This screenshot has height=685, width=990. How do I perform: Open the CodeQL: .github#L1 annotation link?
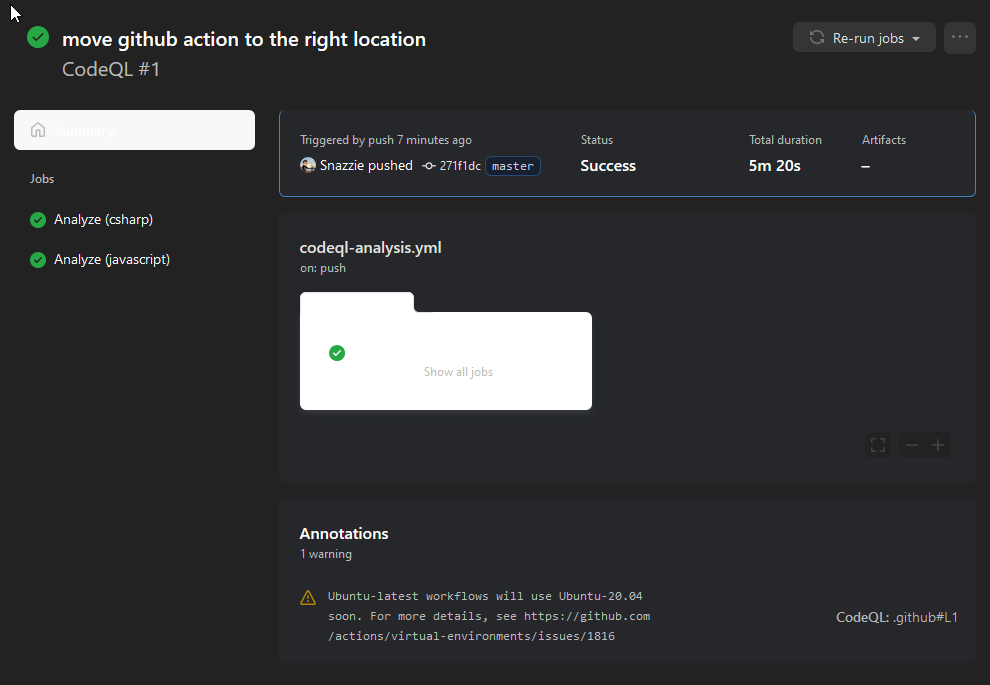[897, 617]
